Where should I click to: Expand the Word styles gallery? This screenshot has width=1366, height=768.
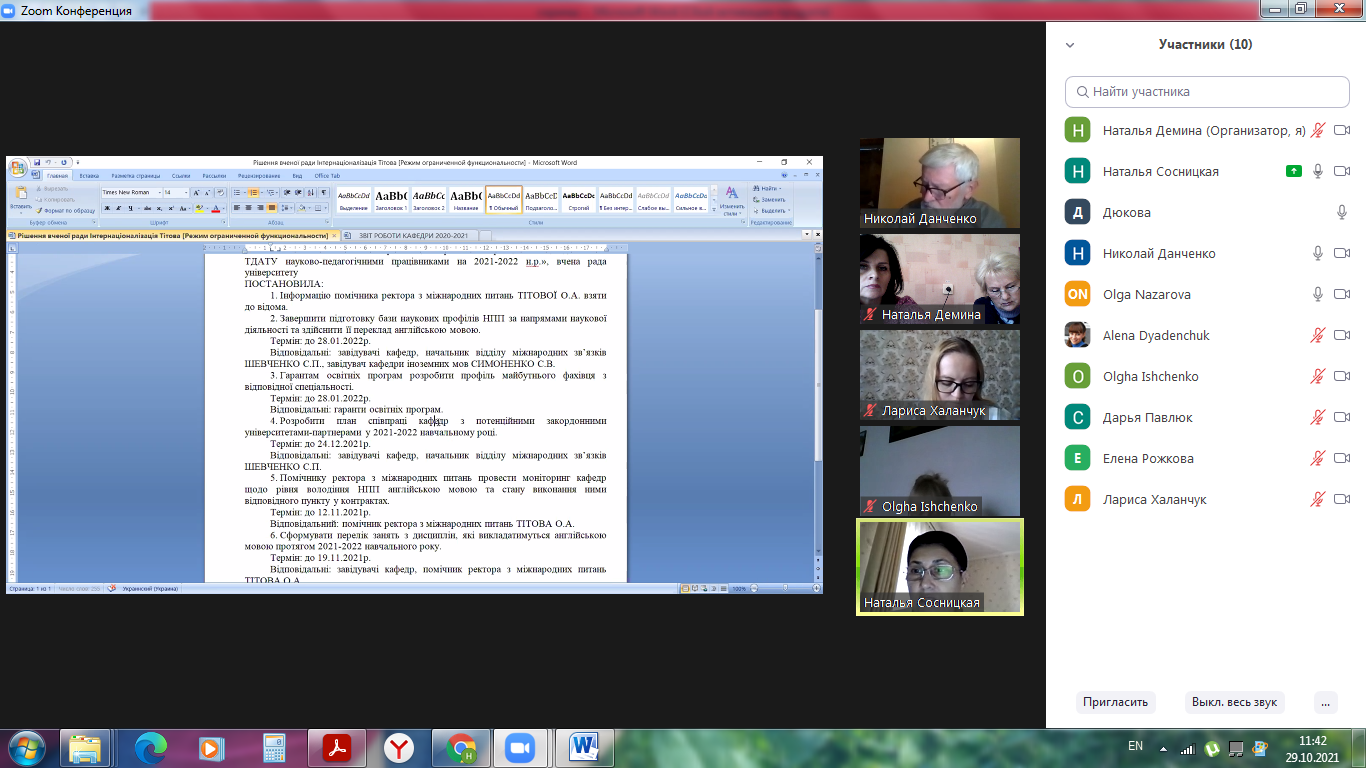712,210
